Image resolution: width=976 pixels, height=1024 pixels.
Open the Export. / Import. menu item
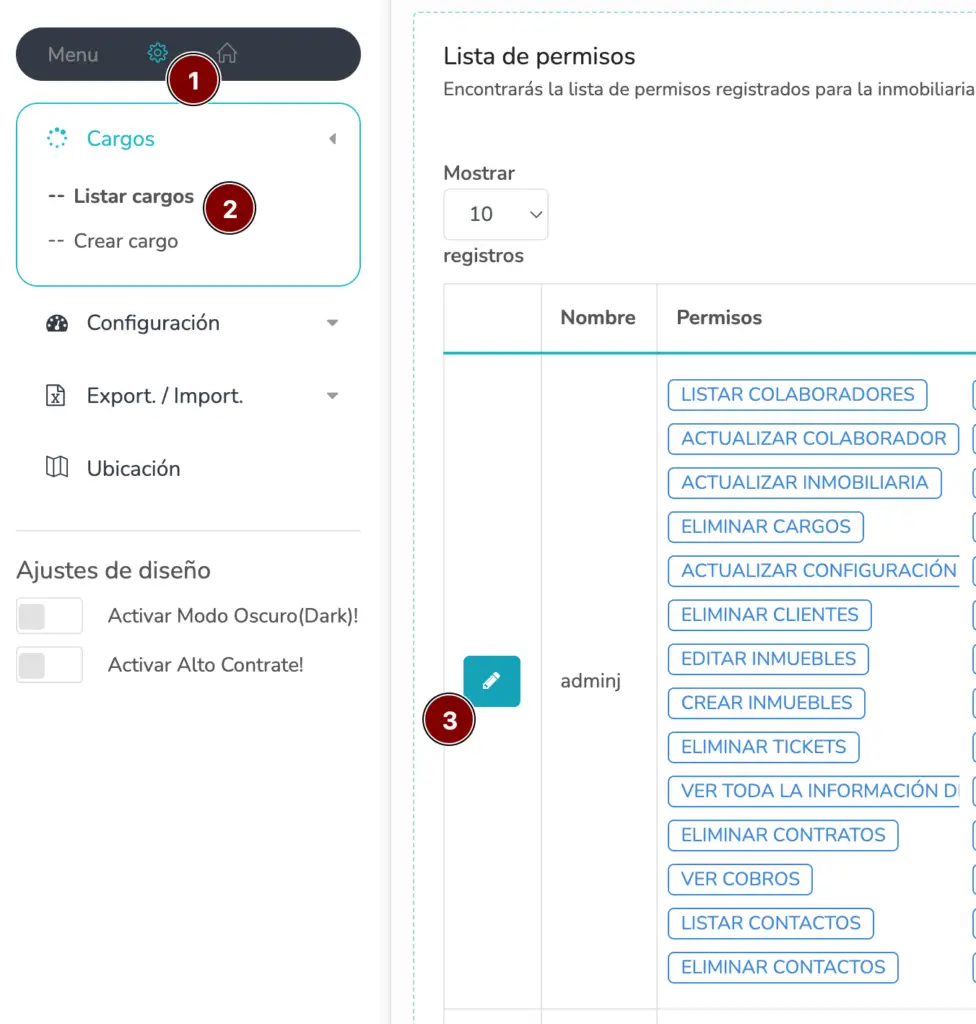[165, 396]
